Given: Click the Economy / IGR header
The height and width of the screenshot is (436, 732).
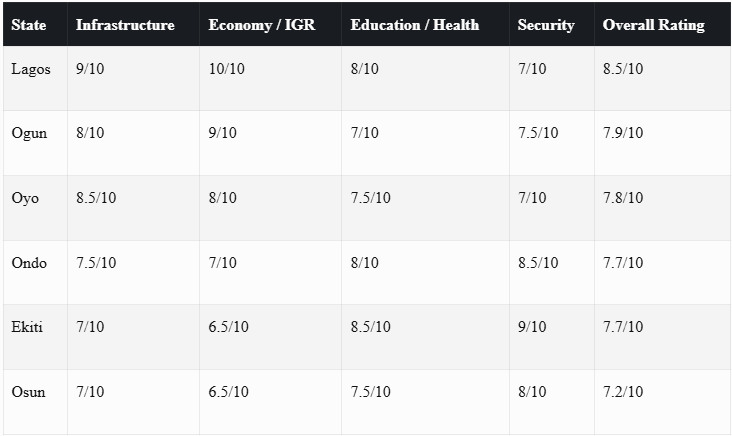Looking at the screenshot, I should click(x=261, y=25).
